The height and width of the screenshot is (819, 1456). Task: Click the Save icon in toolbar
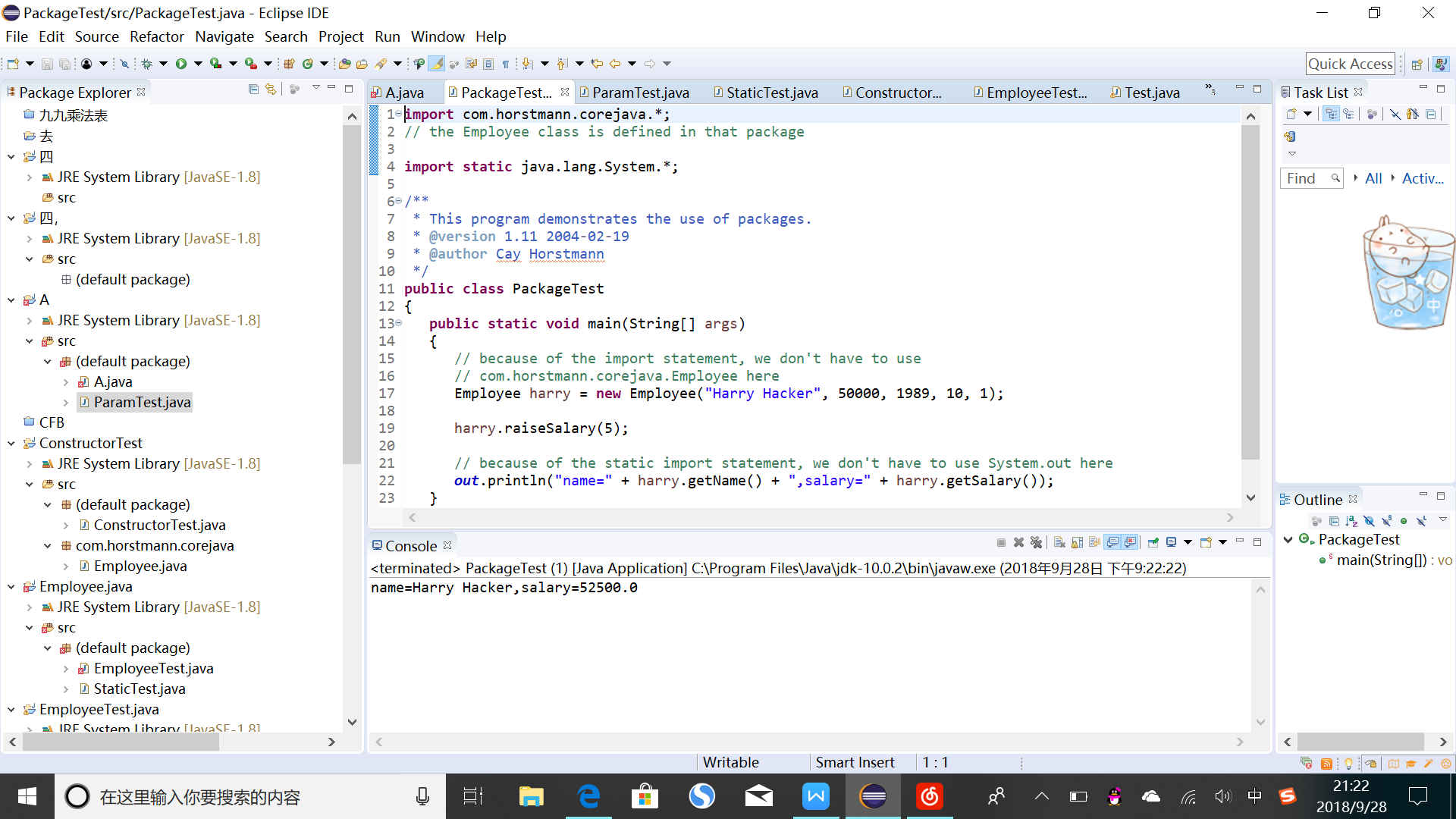(x=47, y=64)
